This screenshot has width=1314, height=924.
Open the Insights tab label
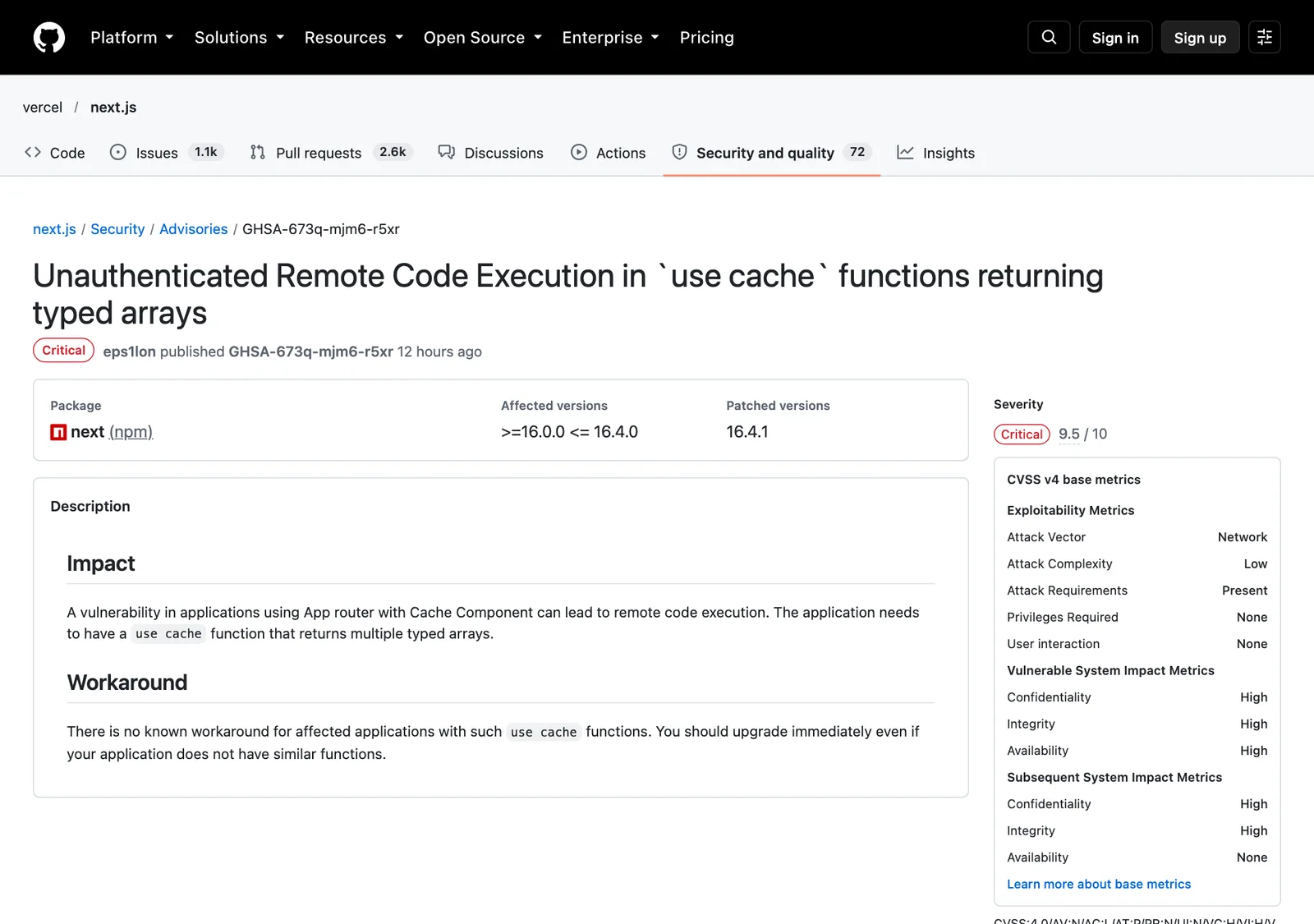[949, 153]
